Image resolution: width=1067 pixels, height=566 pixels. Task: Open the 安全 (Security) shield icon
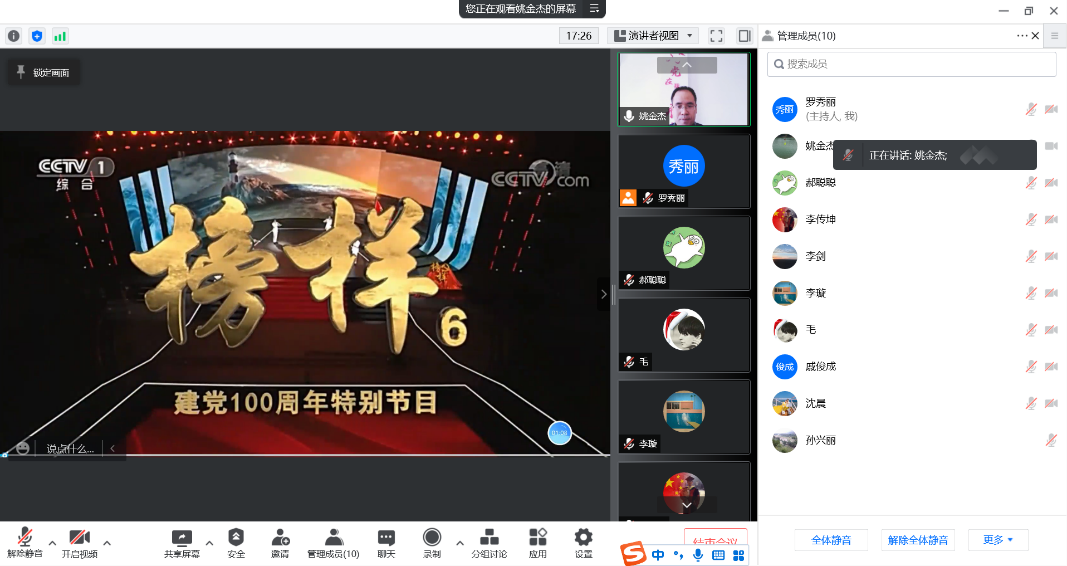coord(236,538)
